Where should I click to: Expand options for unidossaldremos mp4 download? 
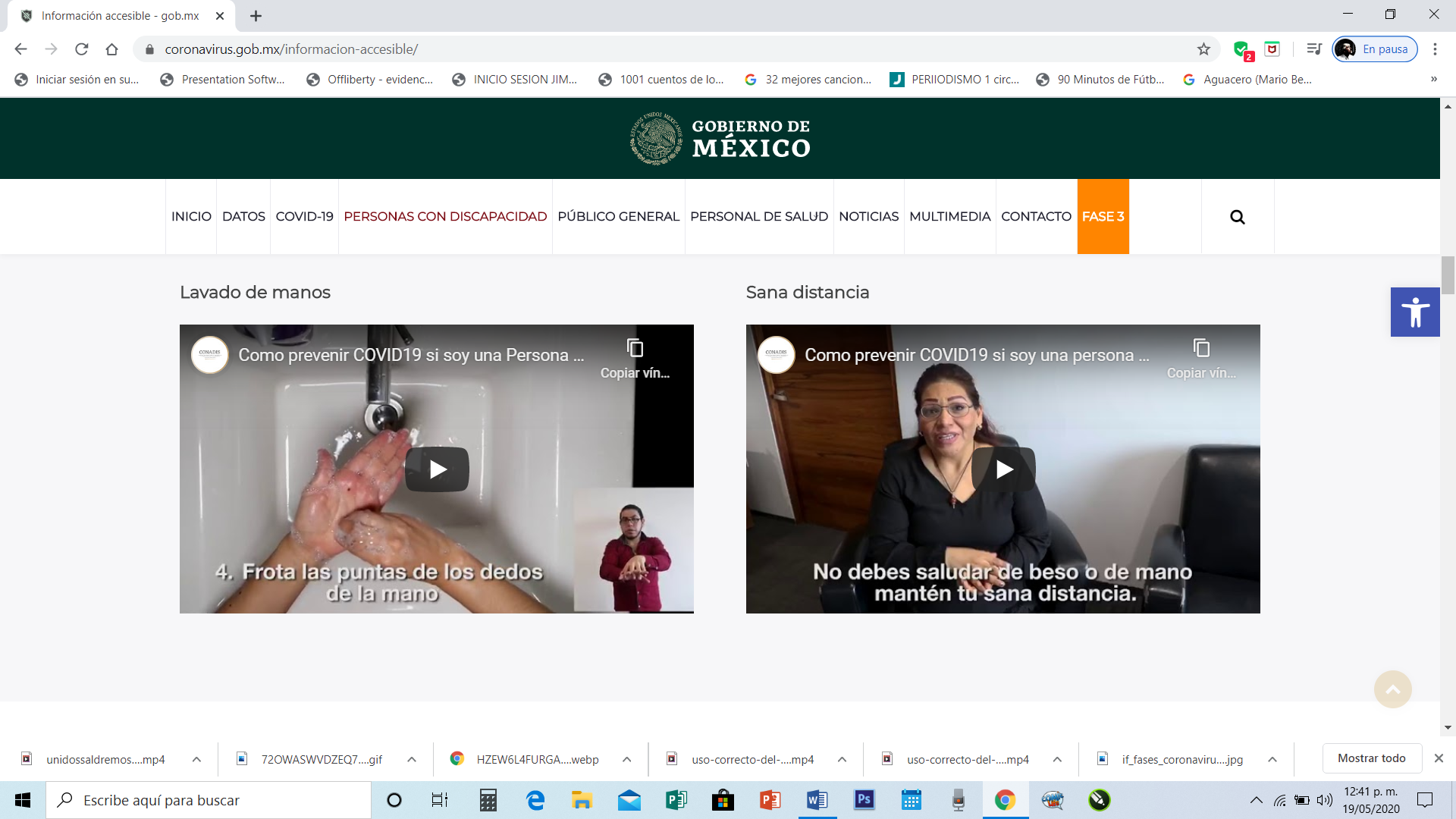pyautogui.click(x=196, y=759)
